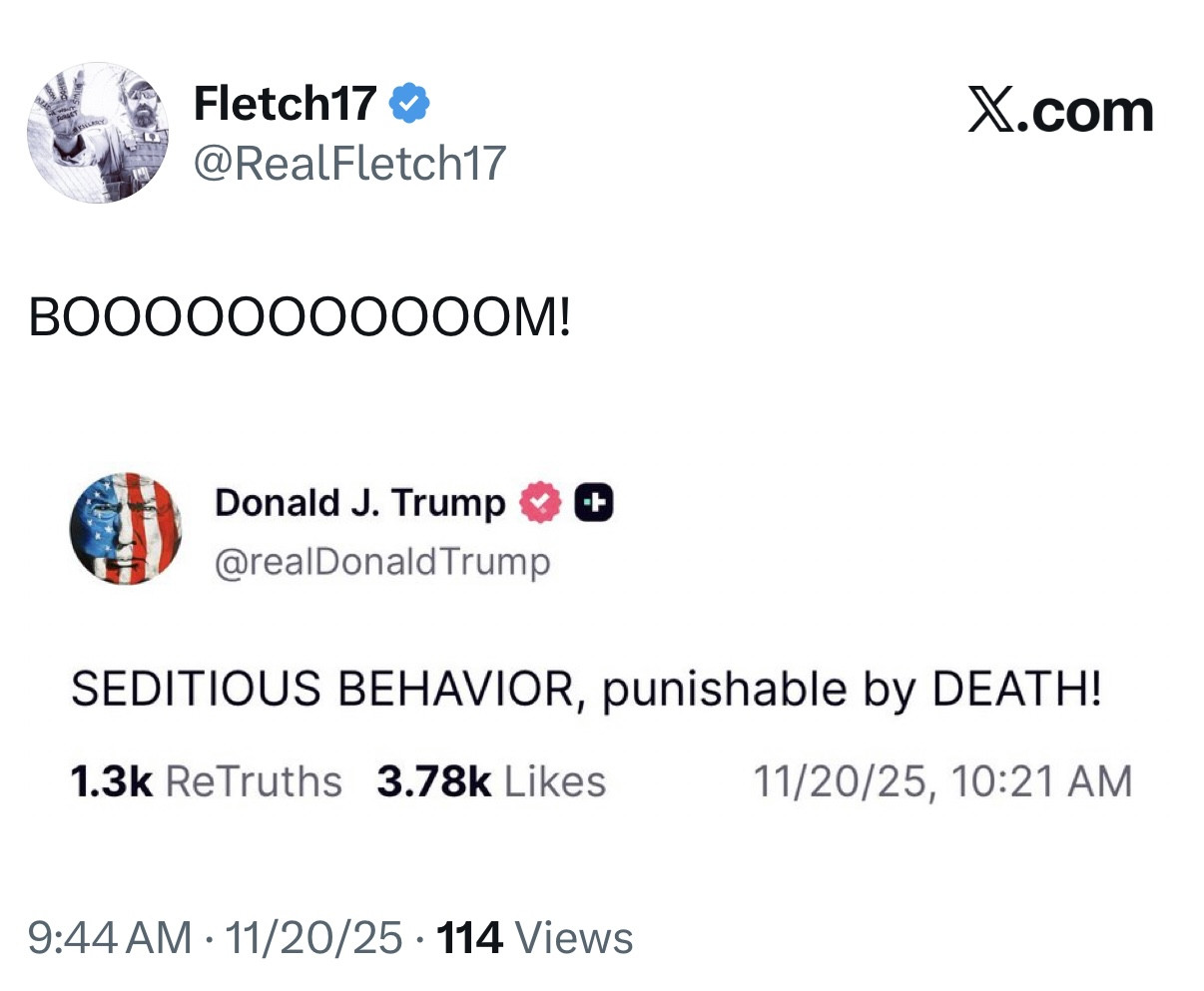The height and width of the screenshot is (991, 1204).
Task: Open the @realDonaldTrump handle
Action: pyautogui.click(x=382, y=562)
